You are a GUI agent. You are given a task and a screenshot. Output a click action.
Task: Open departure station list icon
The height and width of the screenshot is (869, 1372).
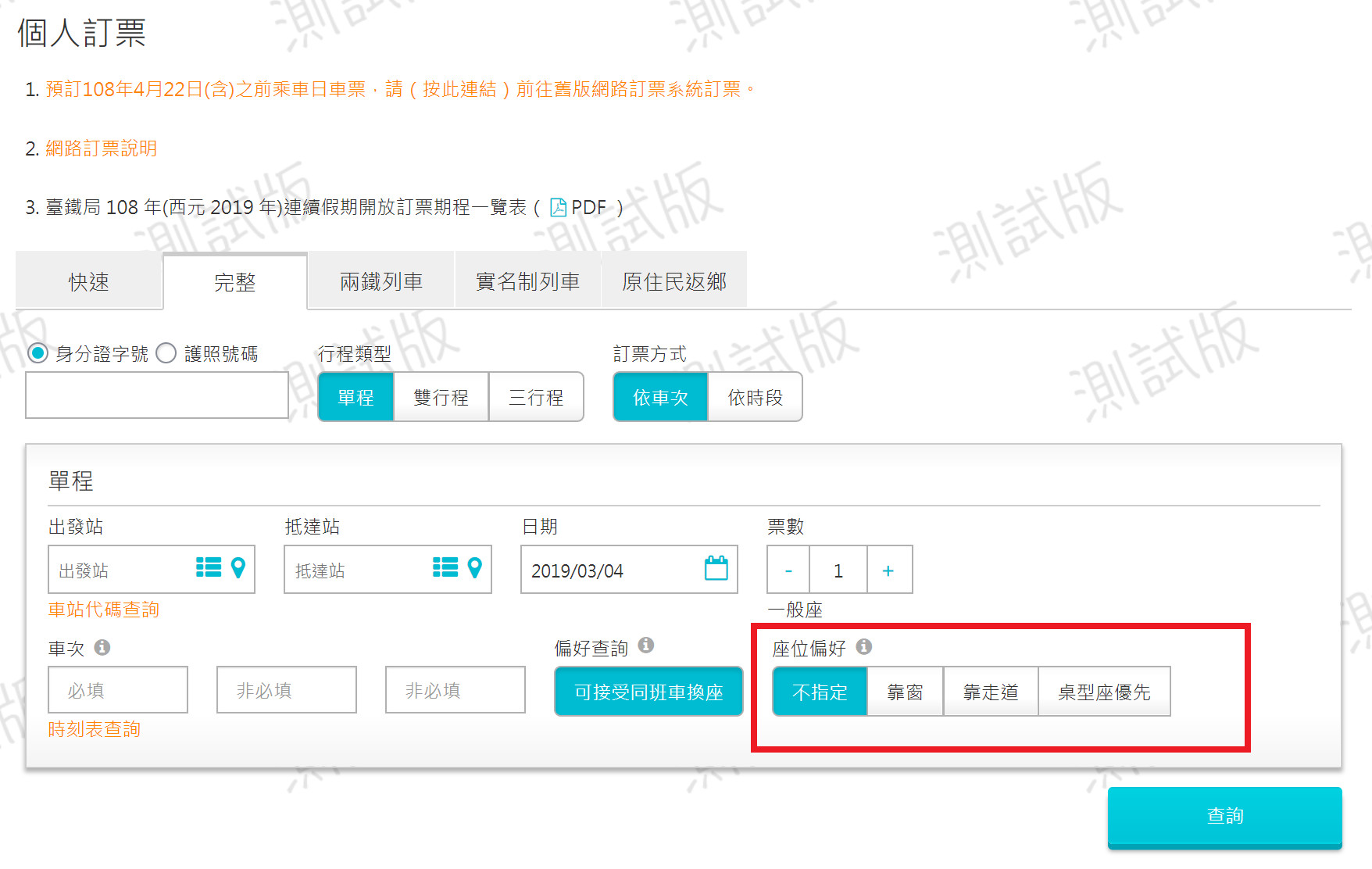click(209, 567)
